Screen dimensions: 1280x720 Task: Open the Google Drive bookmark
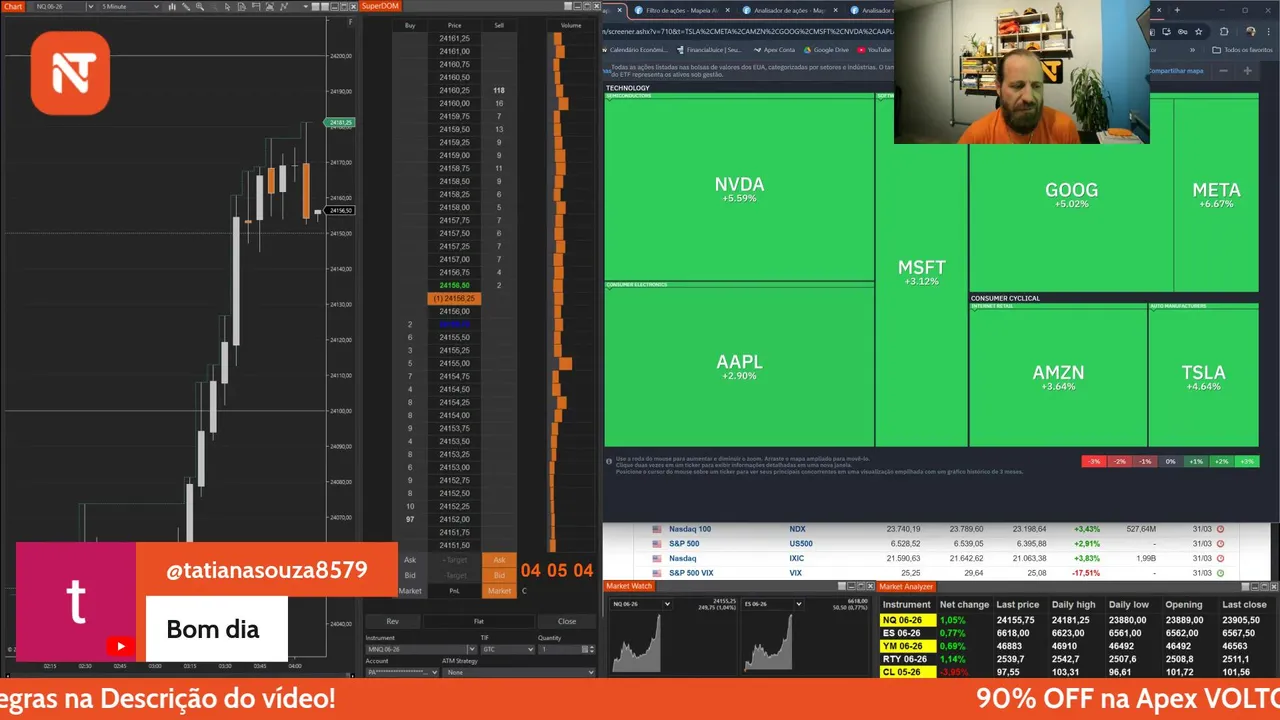click(826, 50)
